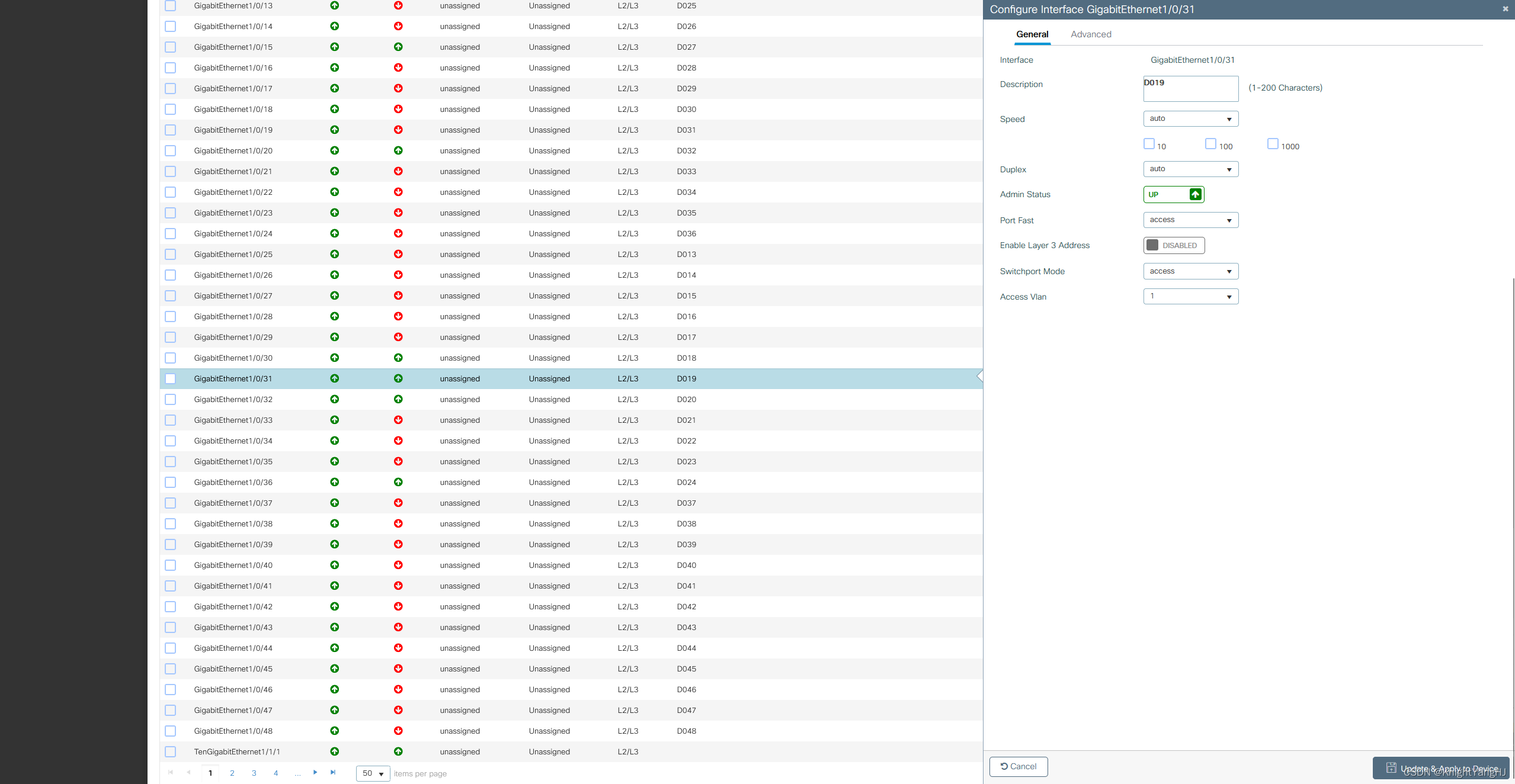Screen dimensions: 1515x784
Task: Click red down icon for GigabitEthernet1/0/18
Action: [398, 109]
